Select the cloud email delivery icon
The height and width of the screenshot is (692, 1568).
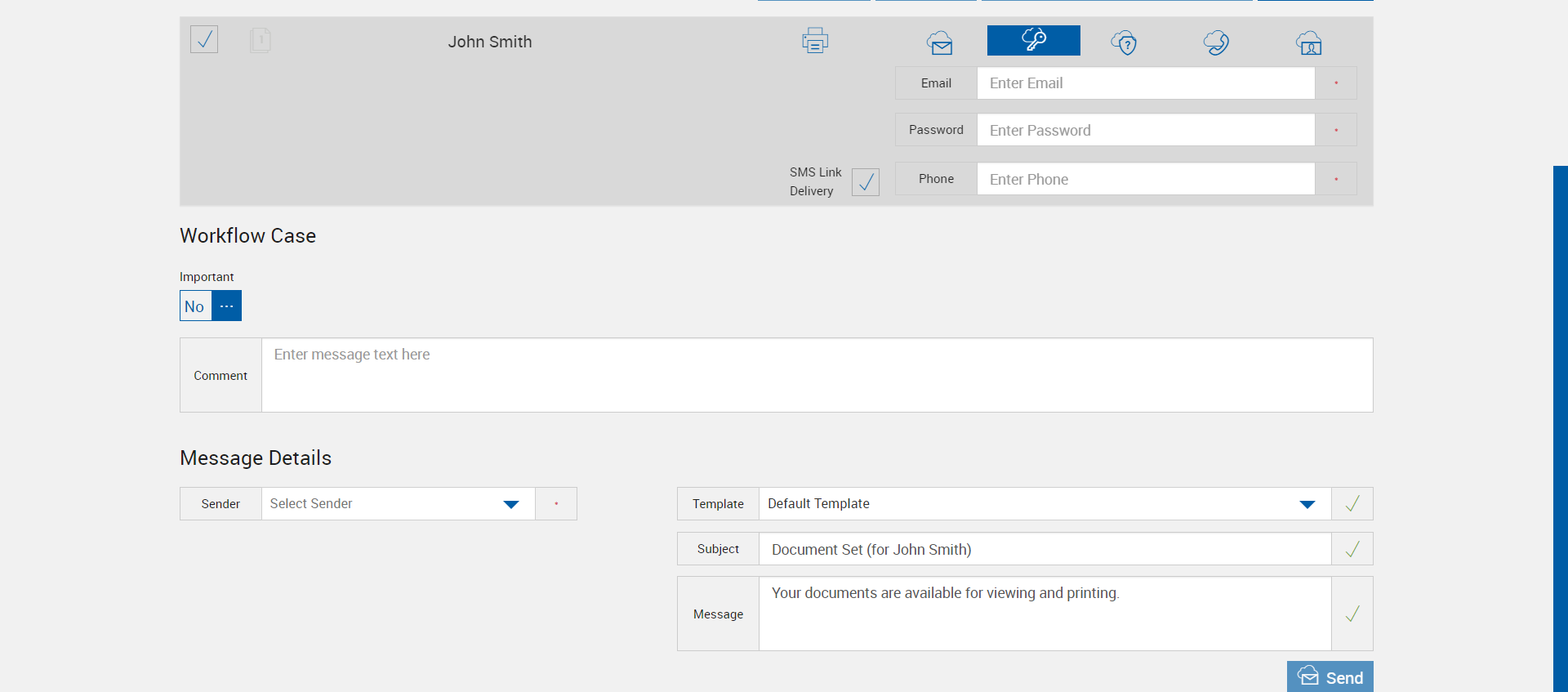[940, 42]
